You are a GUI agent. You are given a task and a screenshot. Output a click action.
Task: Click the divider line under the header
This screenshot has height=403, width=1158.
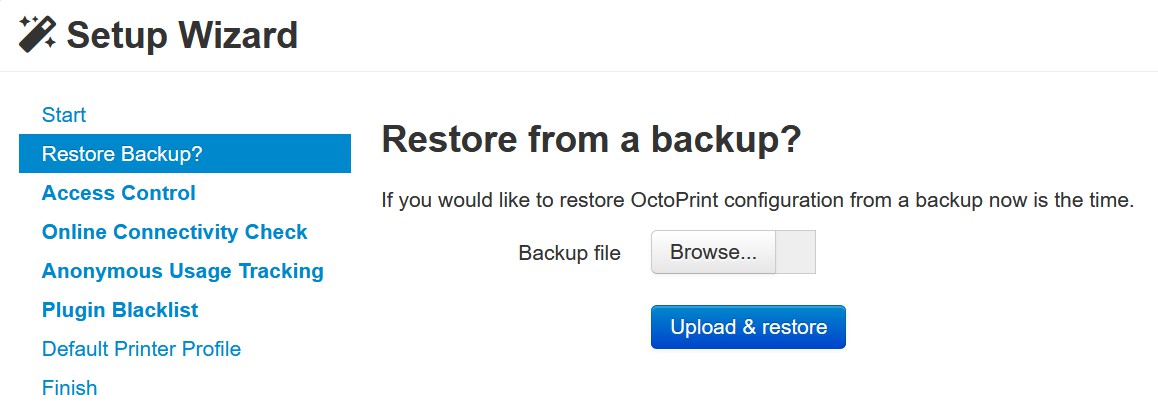point(579,72)
